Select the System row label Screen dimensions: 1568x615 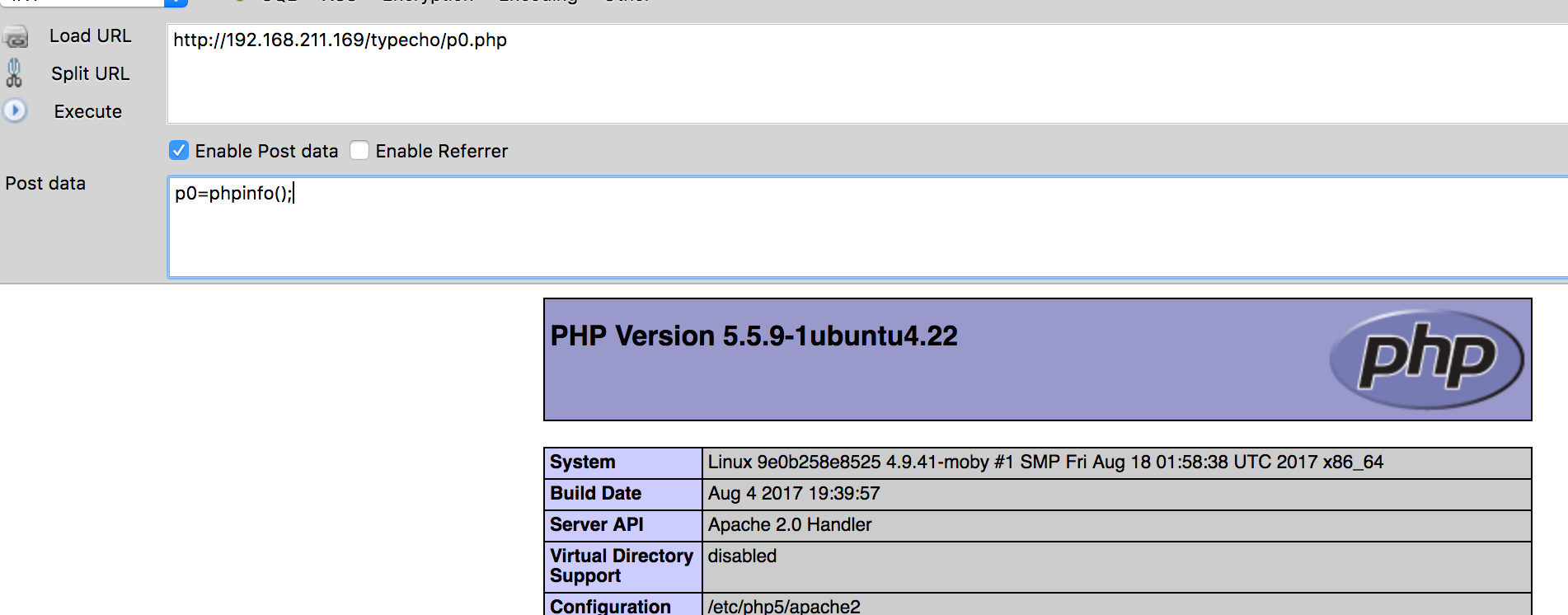582,462
